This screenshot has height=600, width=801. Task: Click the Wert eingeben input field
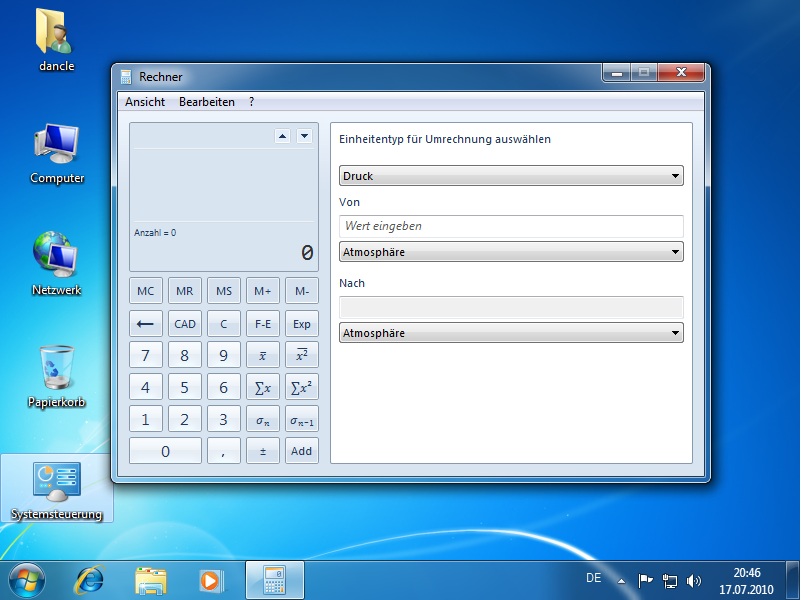[511, 226]
